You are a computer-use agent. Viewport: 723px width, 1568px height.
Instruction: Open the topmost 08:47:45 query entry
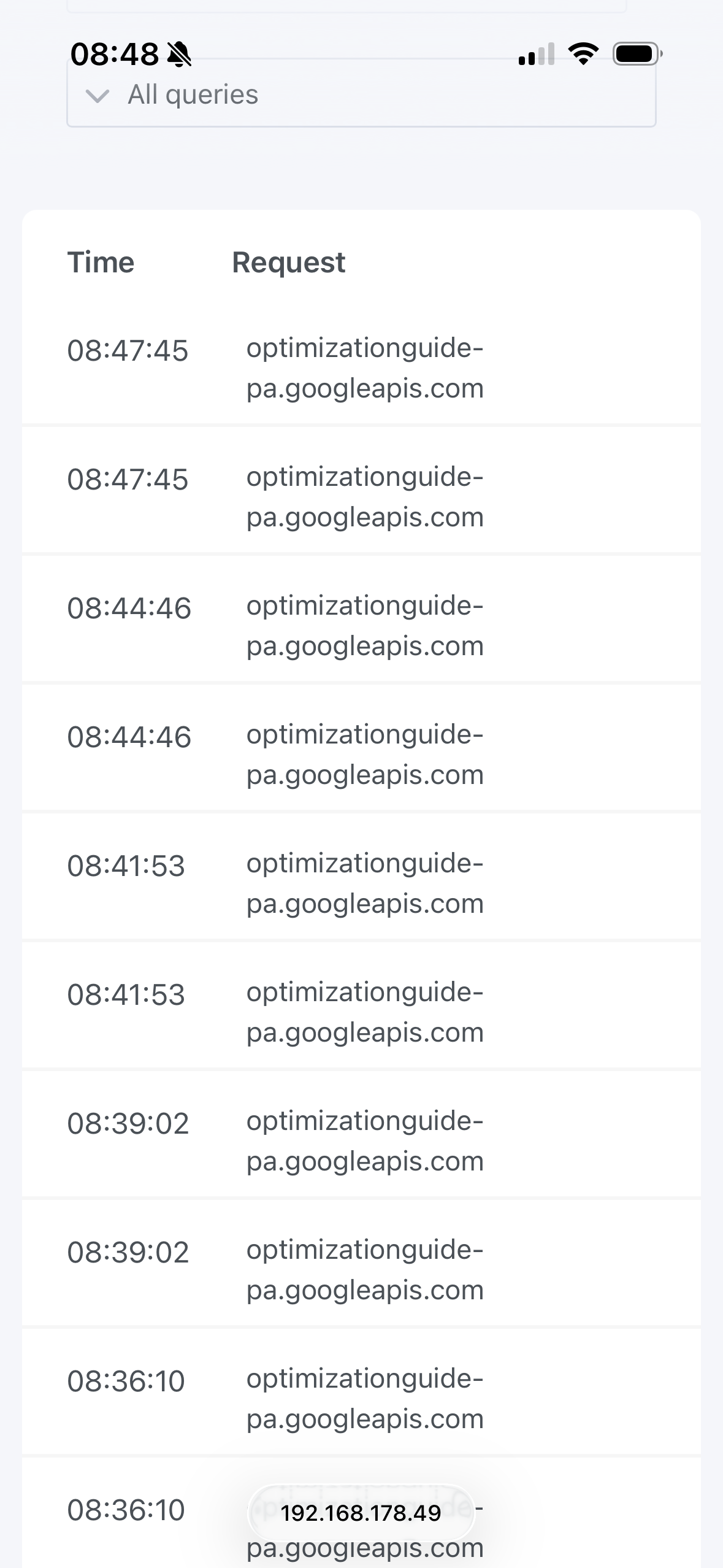pos(361,368)
